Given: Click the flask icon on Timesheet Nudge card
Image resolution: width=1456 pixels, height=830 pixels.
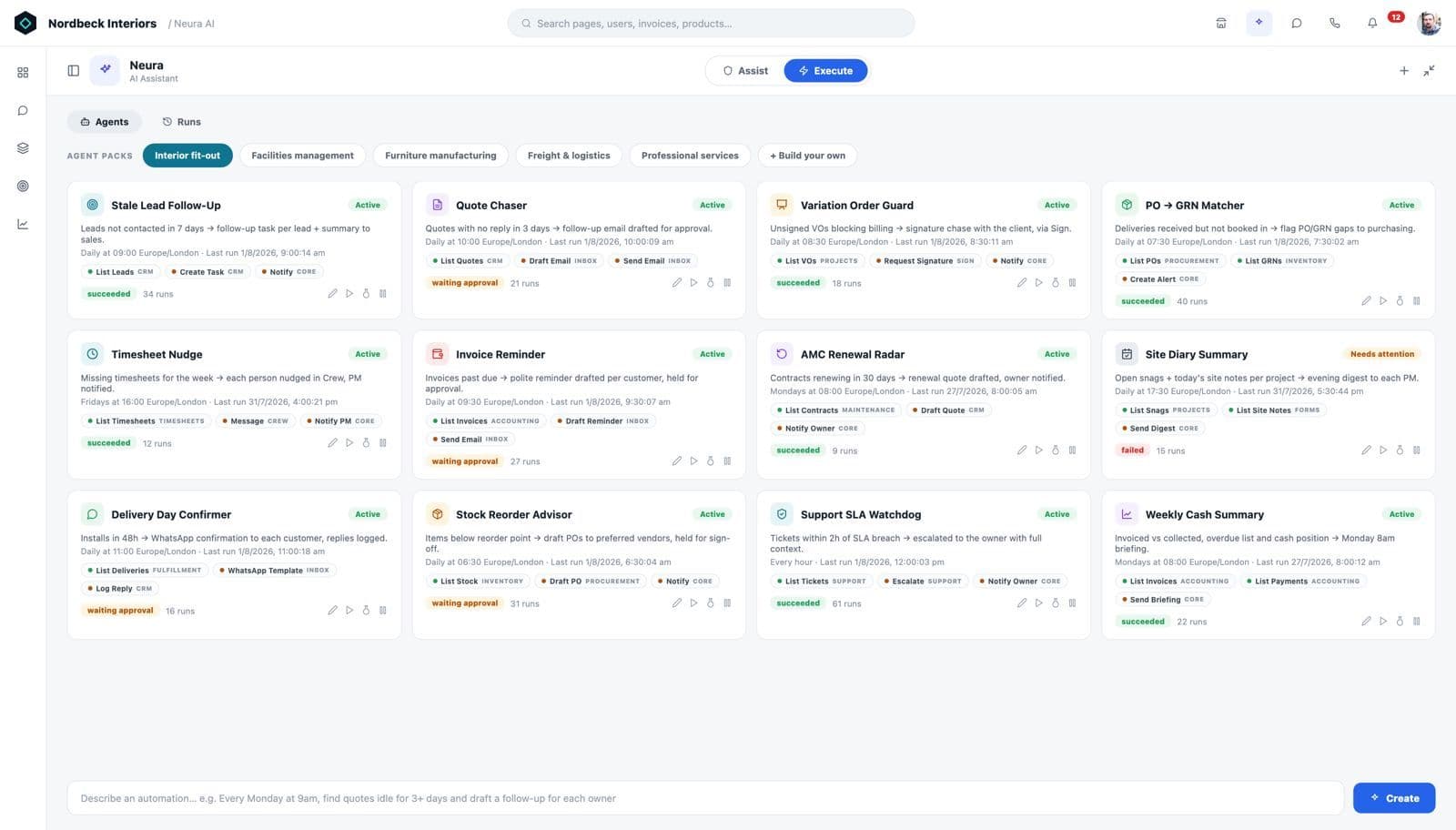Looking at the screenshot, I should click(x=366, y=443).
